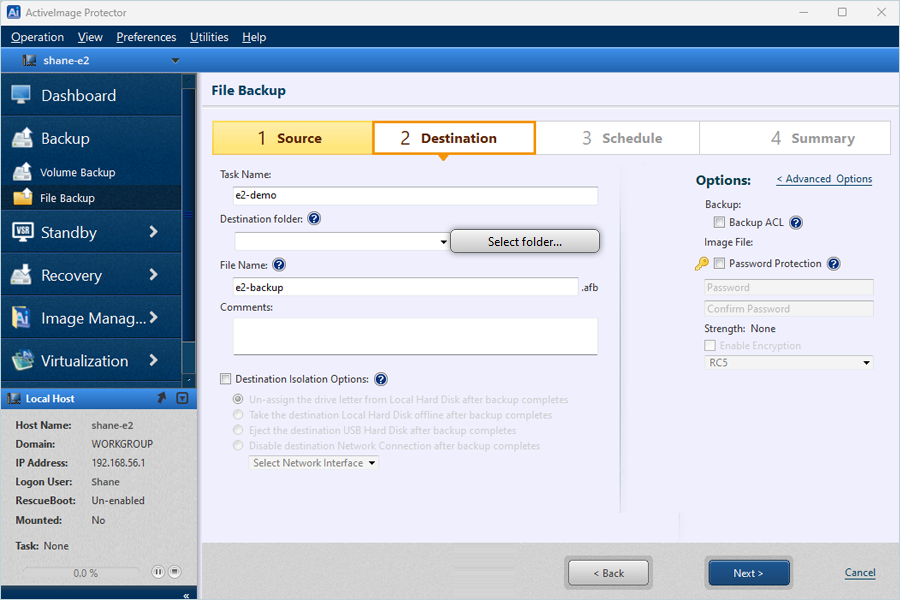Viewport: 900px width, 600px height.
Task: Toggle Enable Encryption checkbox
Action: (710, 346)
